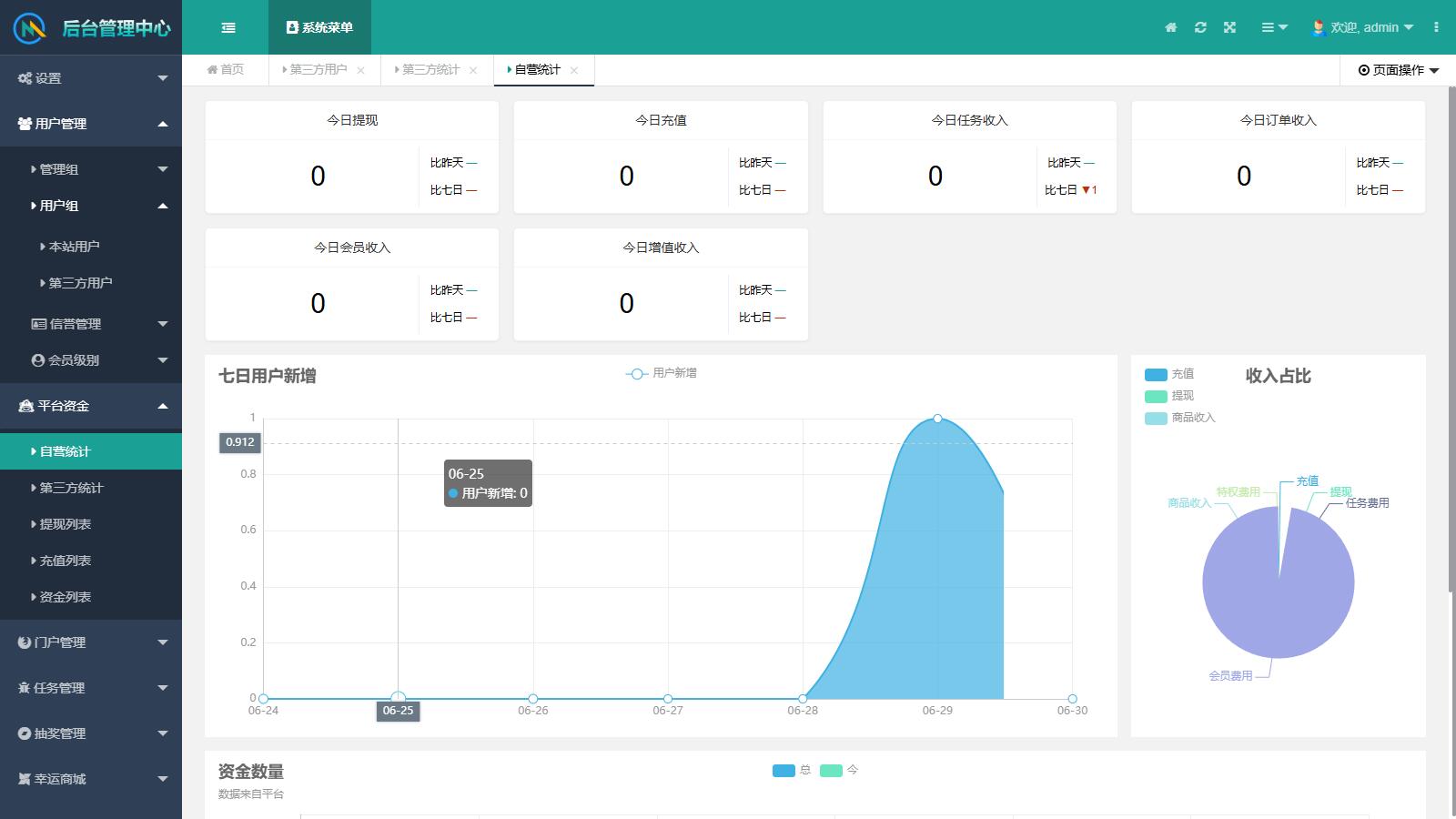Click the home icon in top bar
Image resolution: width=1456 pixels, height=819 pixels.
click(1171, 27)
